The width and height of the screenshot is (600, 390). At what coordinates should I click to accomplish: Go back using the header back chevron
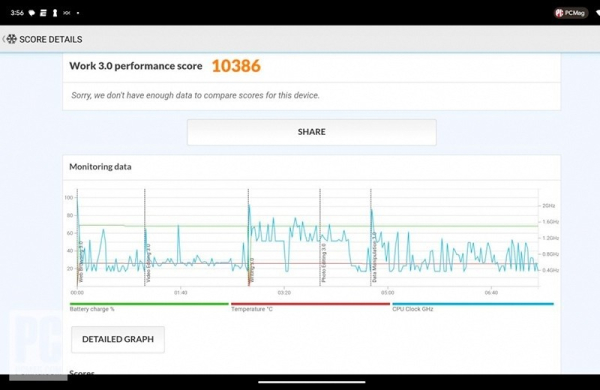pyautogui.click(x=3, y=39)
